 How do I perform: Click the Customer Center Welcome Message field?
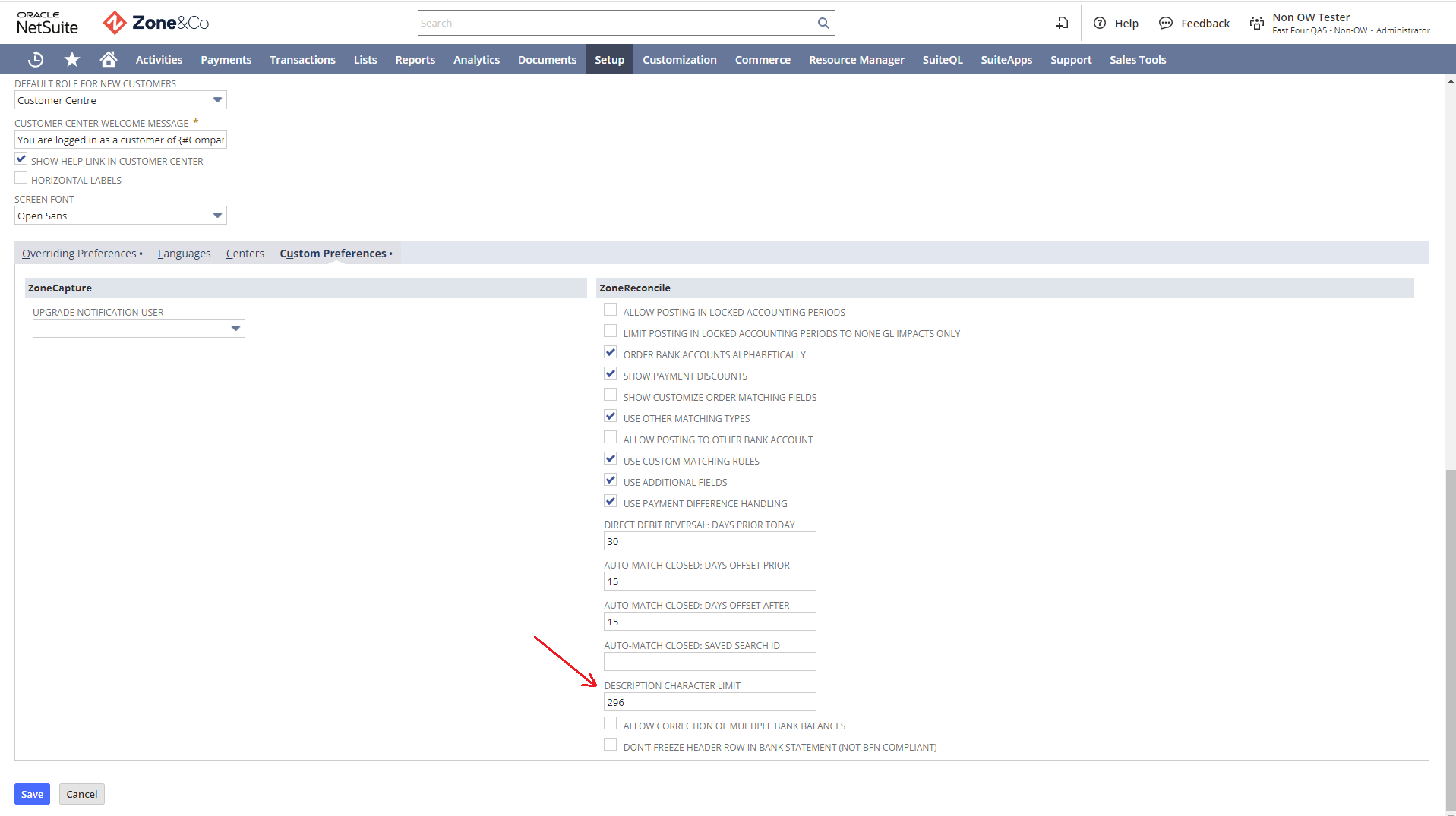(x=121, y=140)
